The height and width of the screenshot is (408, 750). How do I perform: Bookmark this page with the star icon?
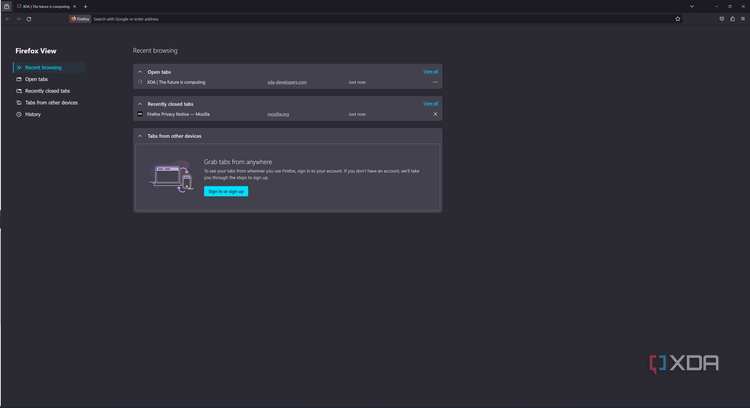(x=678, y=19)
